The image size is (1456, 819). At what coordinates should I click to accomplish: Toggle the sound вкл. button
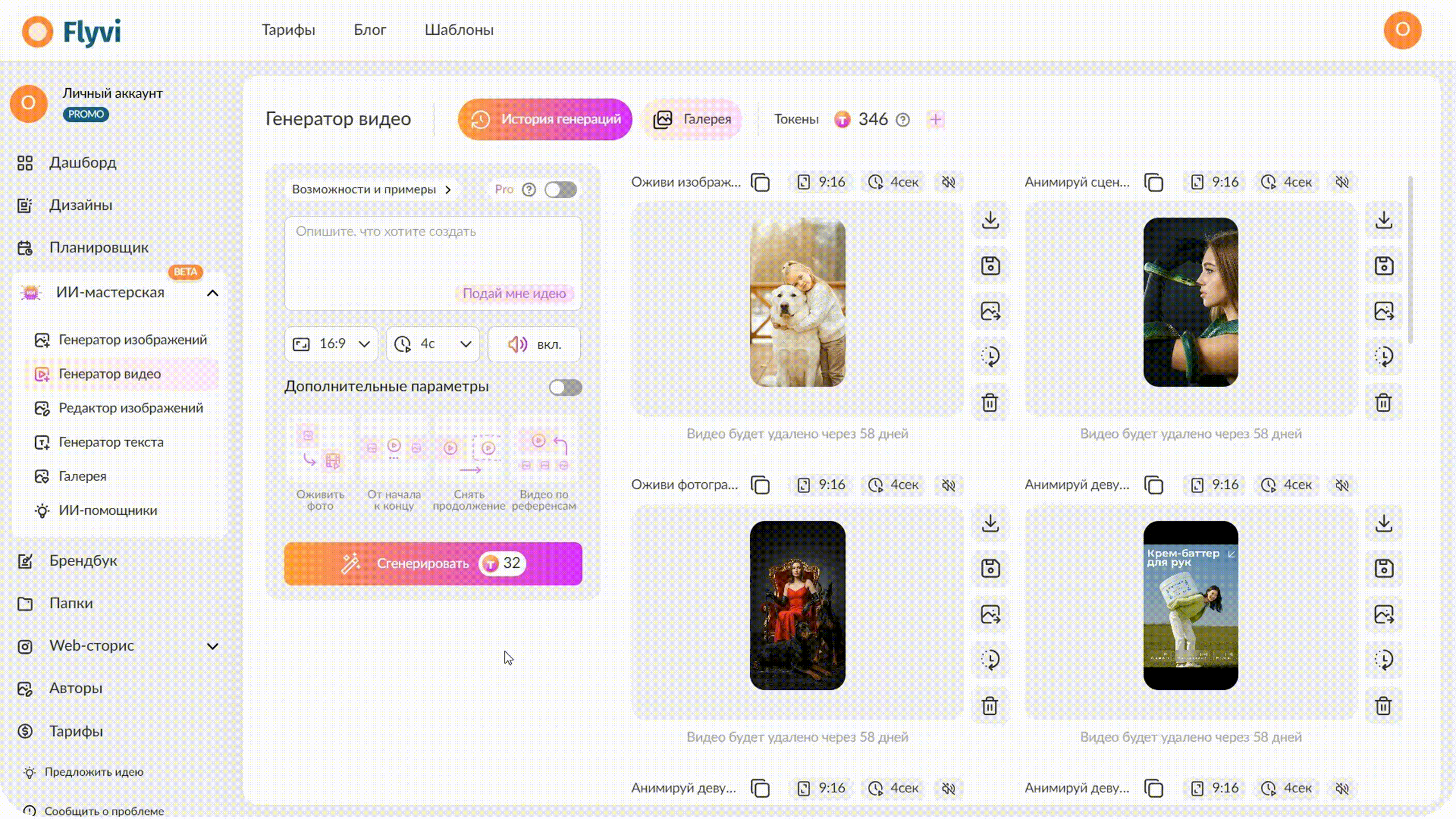point(534,344)
